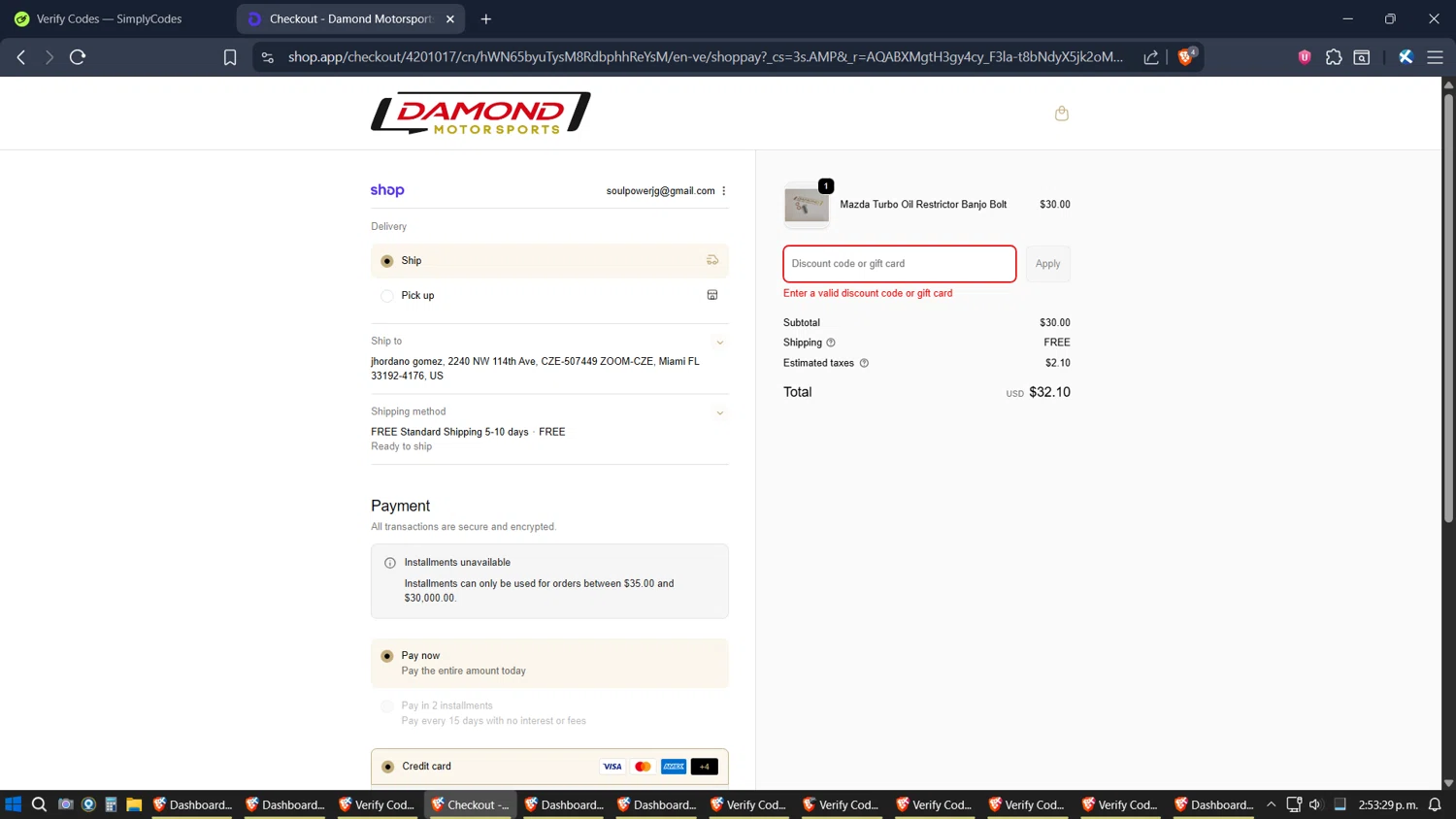Click the browser forward arrow

coord(49,57)
